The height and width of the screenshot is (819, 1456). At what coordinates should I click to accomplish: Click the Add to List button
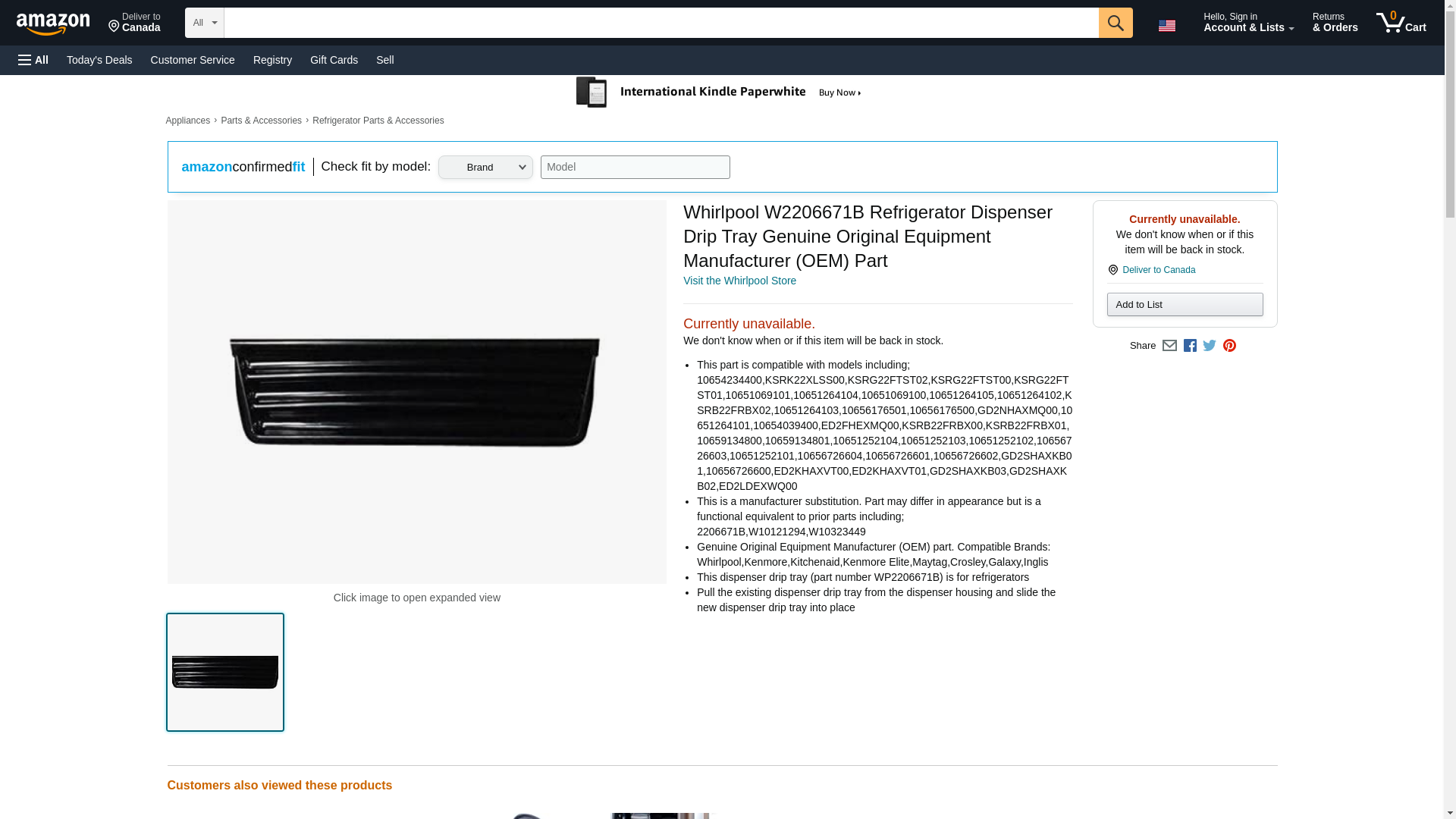pyautogui.click(x=1184, y=305)
